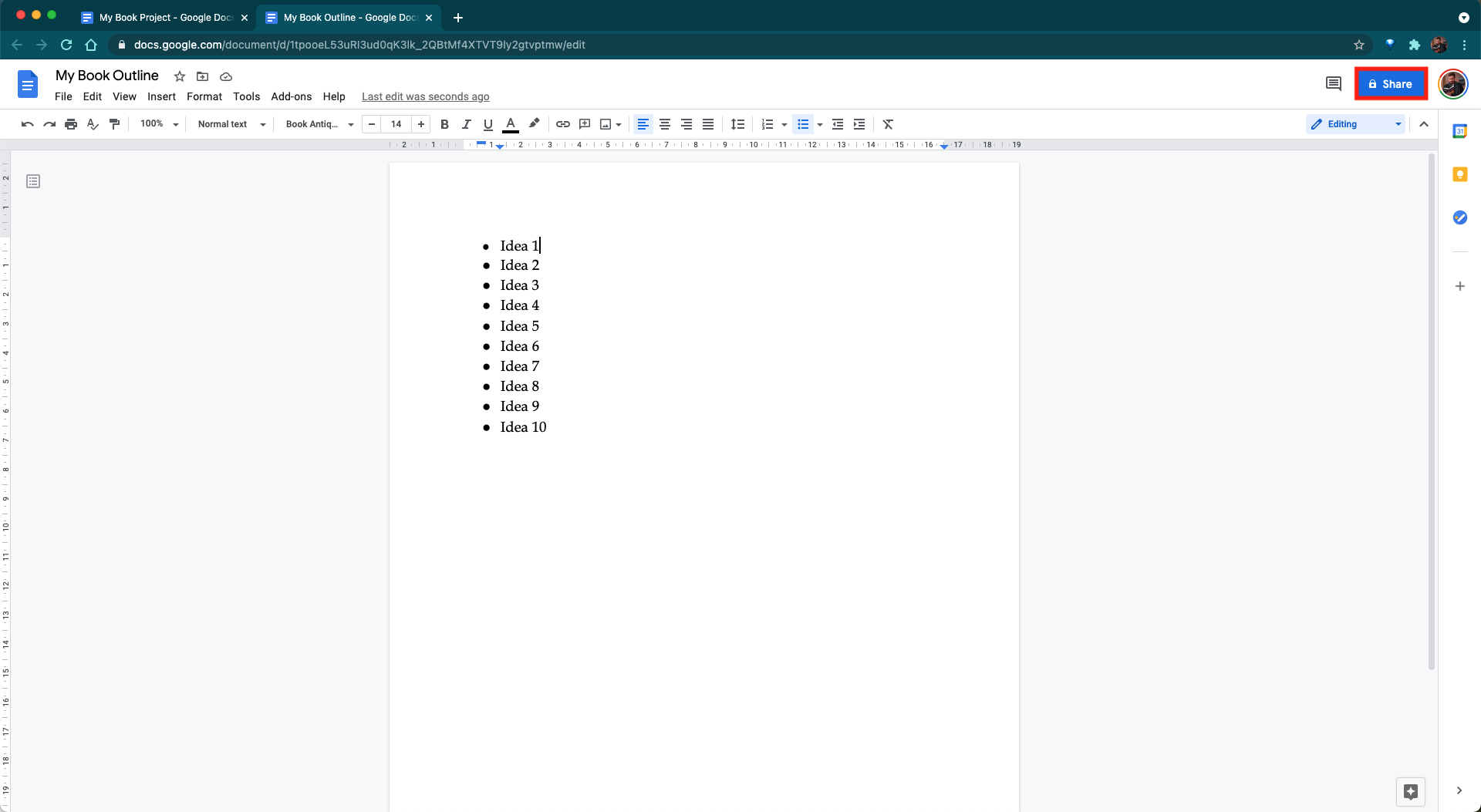The width and height of the screenshot is (1481, 812).
Task: Click the Clear formatting icon
Action: tap(888, 124)
